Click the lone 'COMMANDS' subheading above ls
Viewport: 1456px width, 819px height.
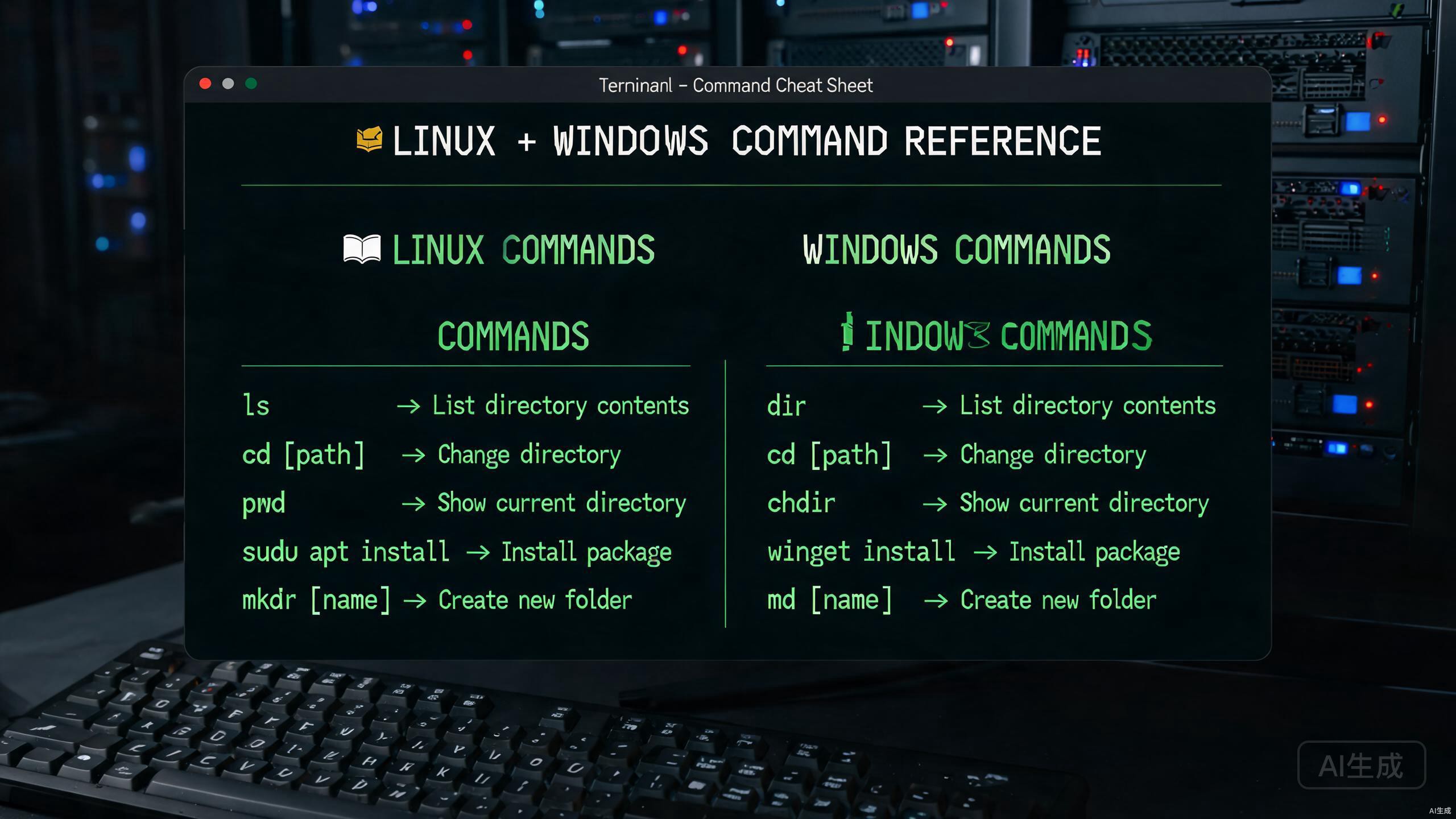tap(513, 336)
